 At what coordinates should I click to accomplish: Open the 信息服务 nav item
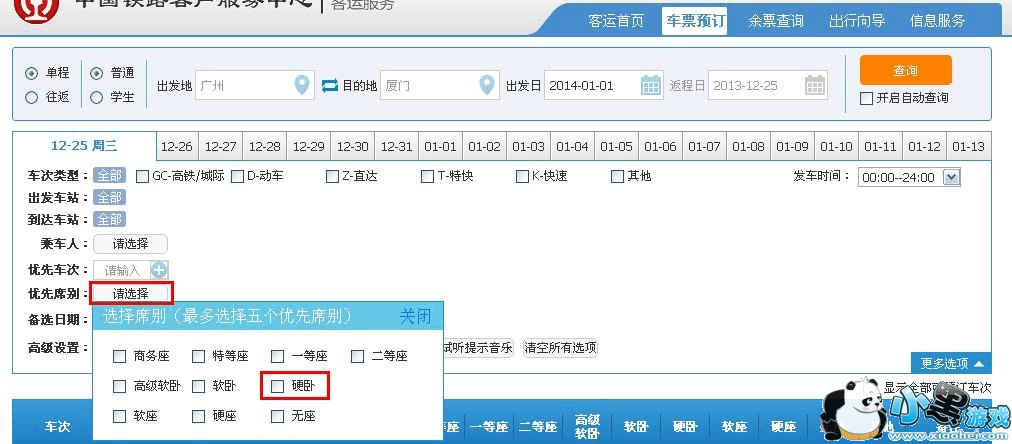[x=937, y=21]
